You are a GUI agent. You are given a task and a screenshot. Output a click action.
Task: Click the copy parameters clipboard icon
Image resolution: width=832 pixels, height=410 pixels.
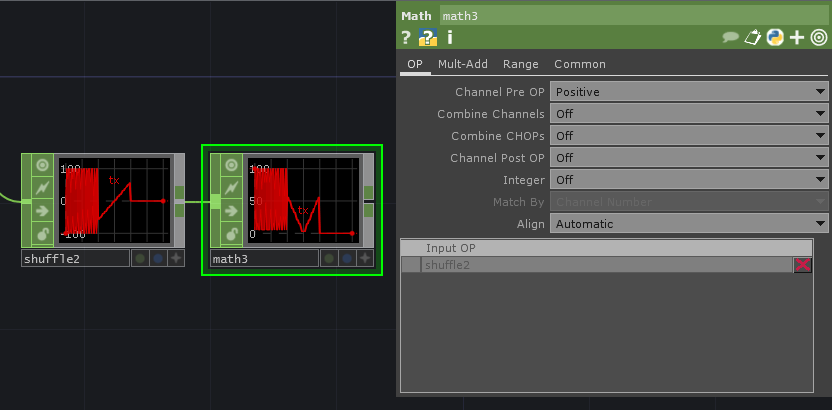click(x=754, y=38)
